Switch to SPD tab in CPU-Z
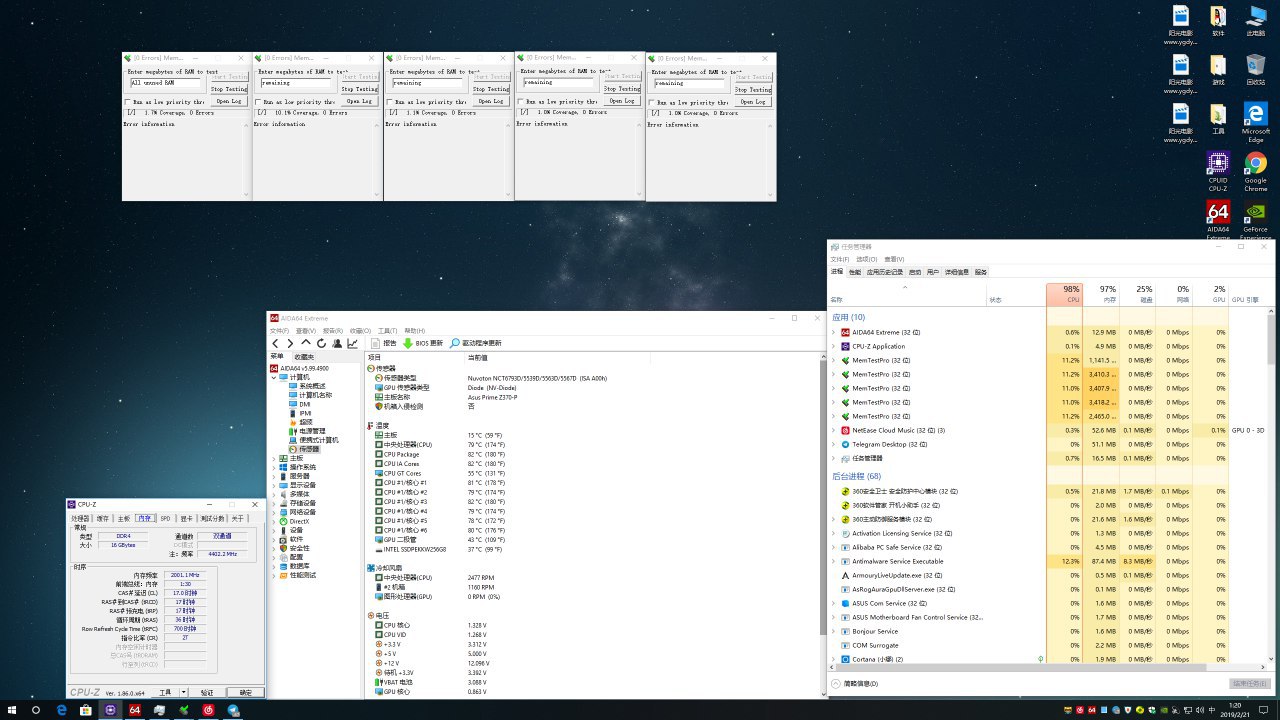 coord(165,519)
